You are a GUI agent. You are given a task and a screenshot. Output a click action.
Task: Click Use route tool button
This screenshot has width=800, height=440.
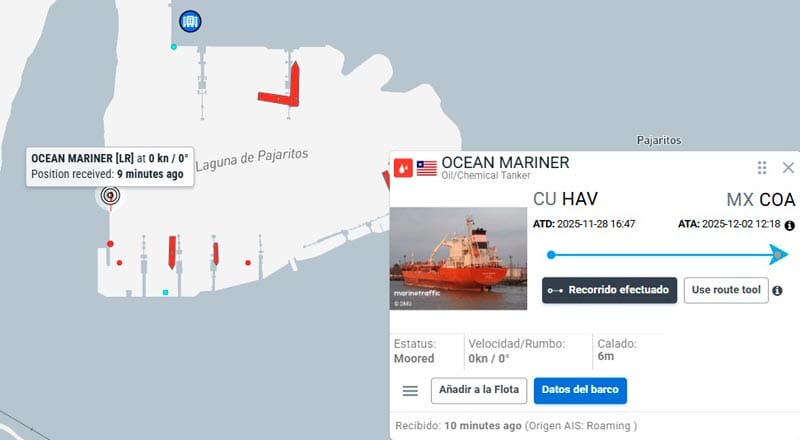point(726,290)
